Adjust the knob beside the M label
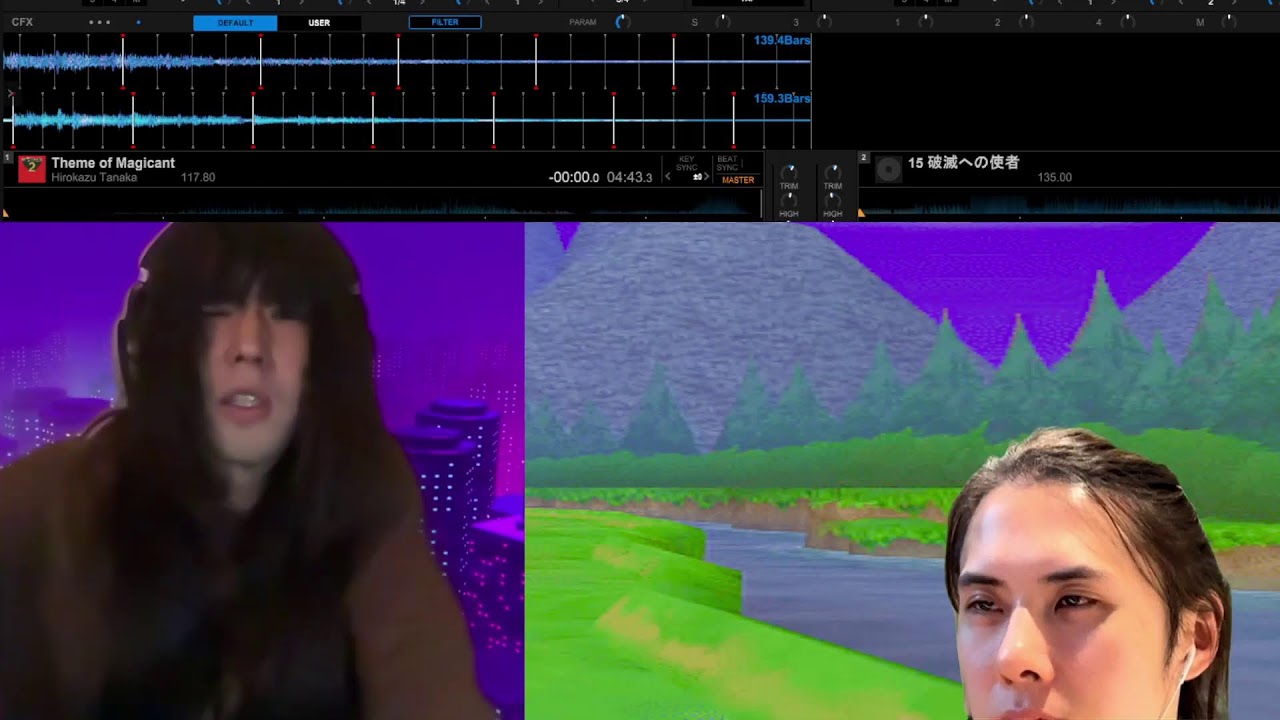This screenshot has width=1280, height=720. tap(1228, 21)
